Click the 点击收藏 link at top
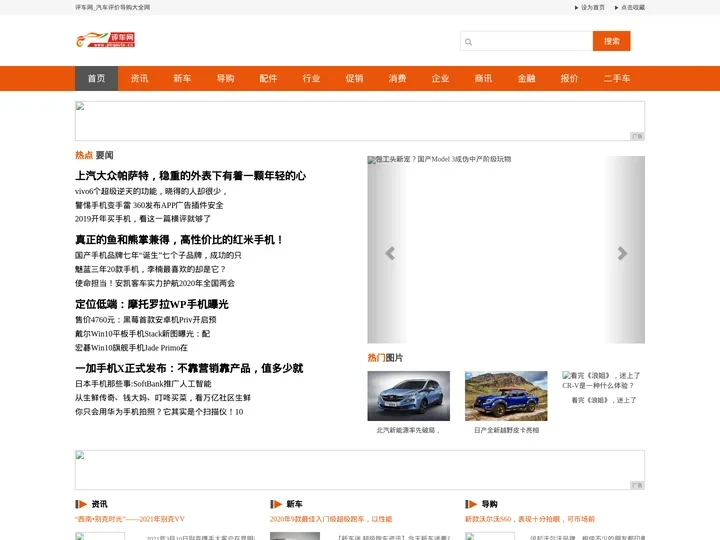The width and height of the screenshot is (720, 540). (x=630, y=7)
